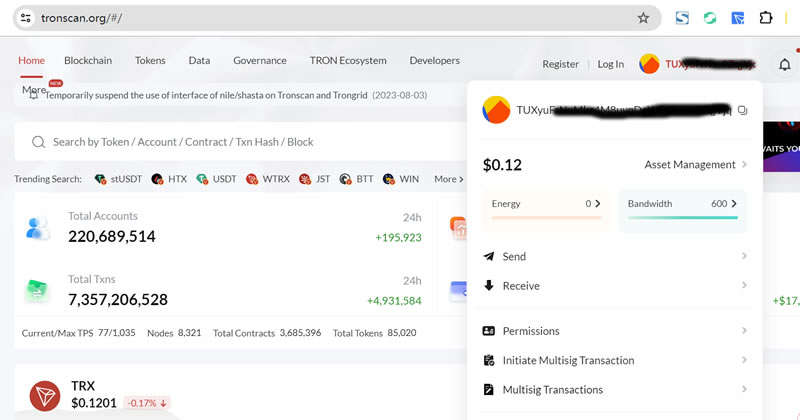This screenshot has height=420, width=800.
Task: Open the Permissions row chevron
Action: coord(744,331)
